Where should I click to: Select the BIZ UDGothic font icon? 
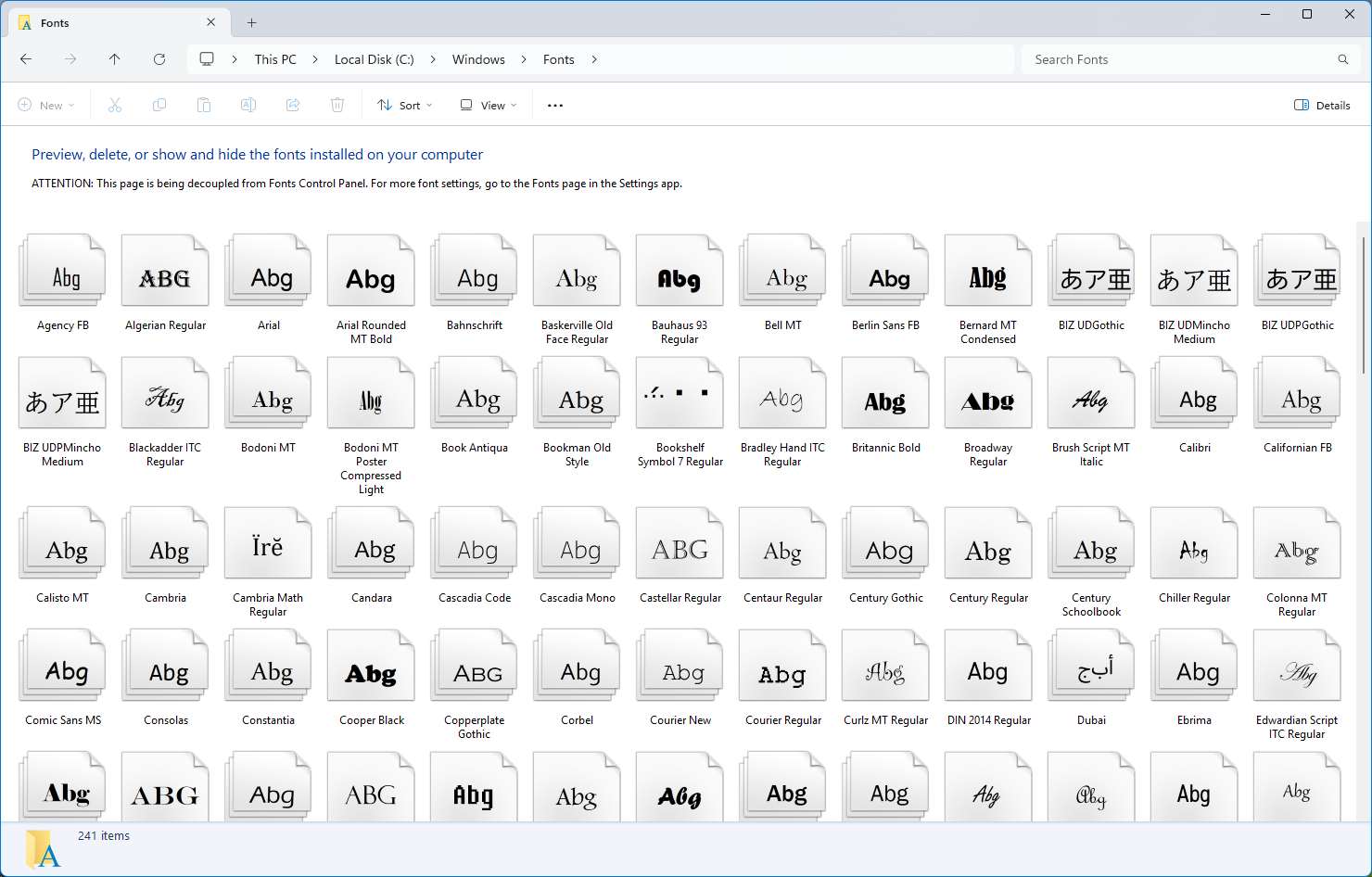click(x=1091, y=270)
